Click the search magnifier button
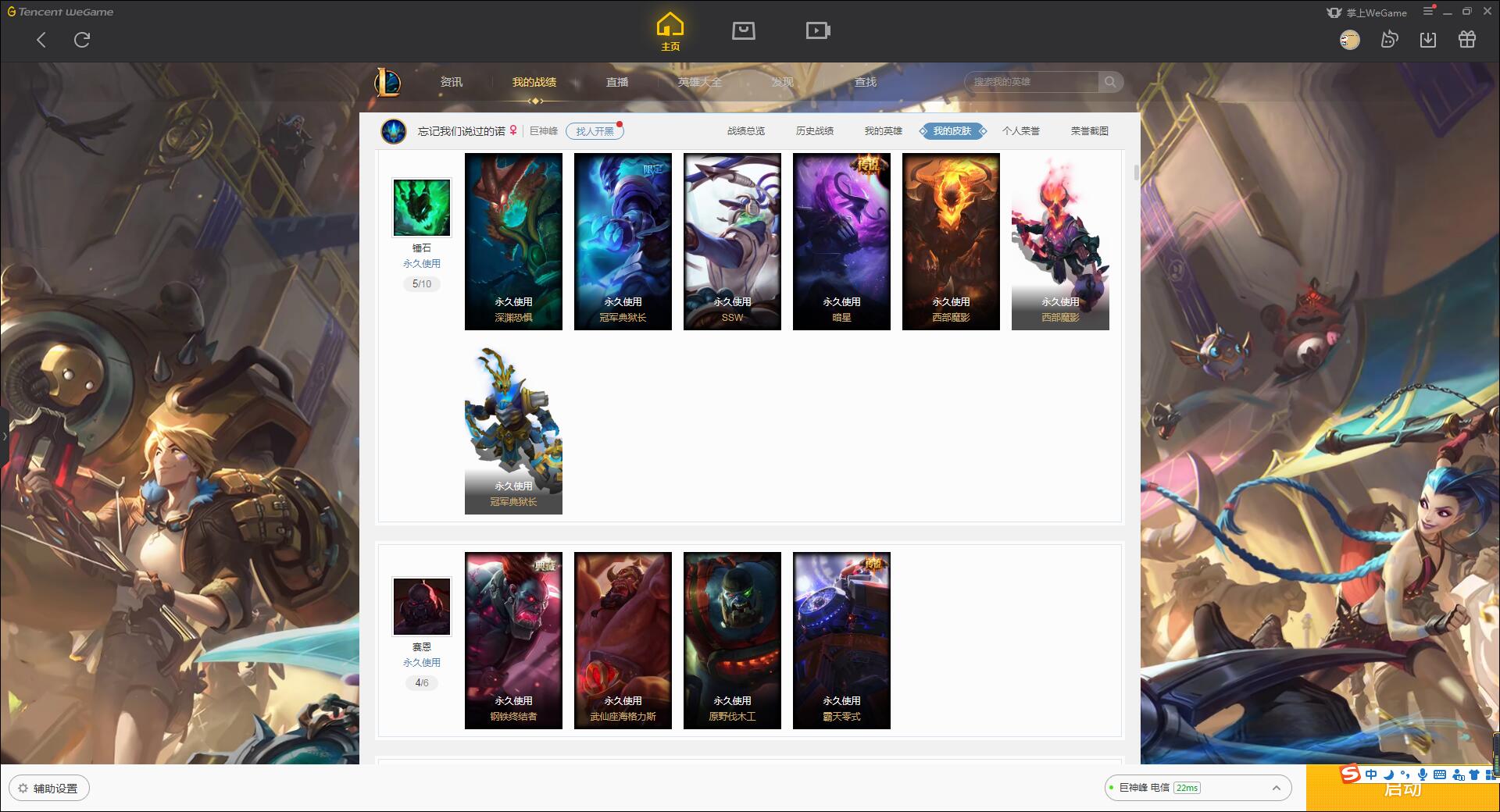Screen dimensions: 1500x812 pos(1110,82)
